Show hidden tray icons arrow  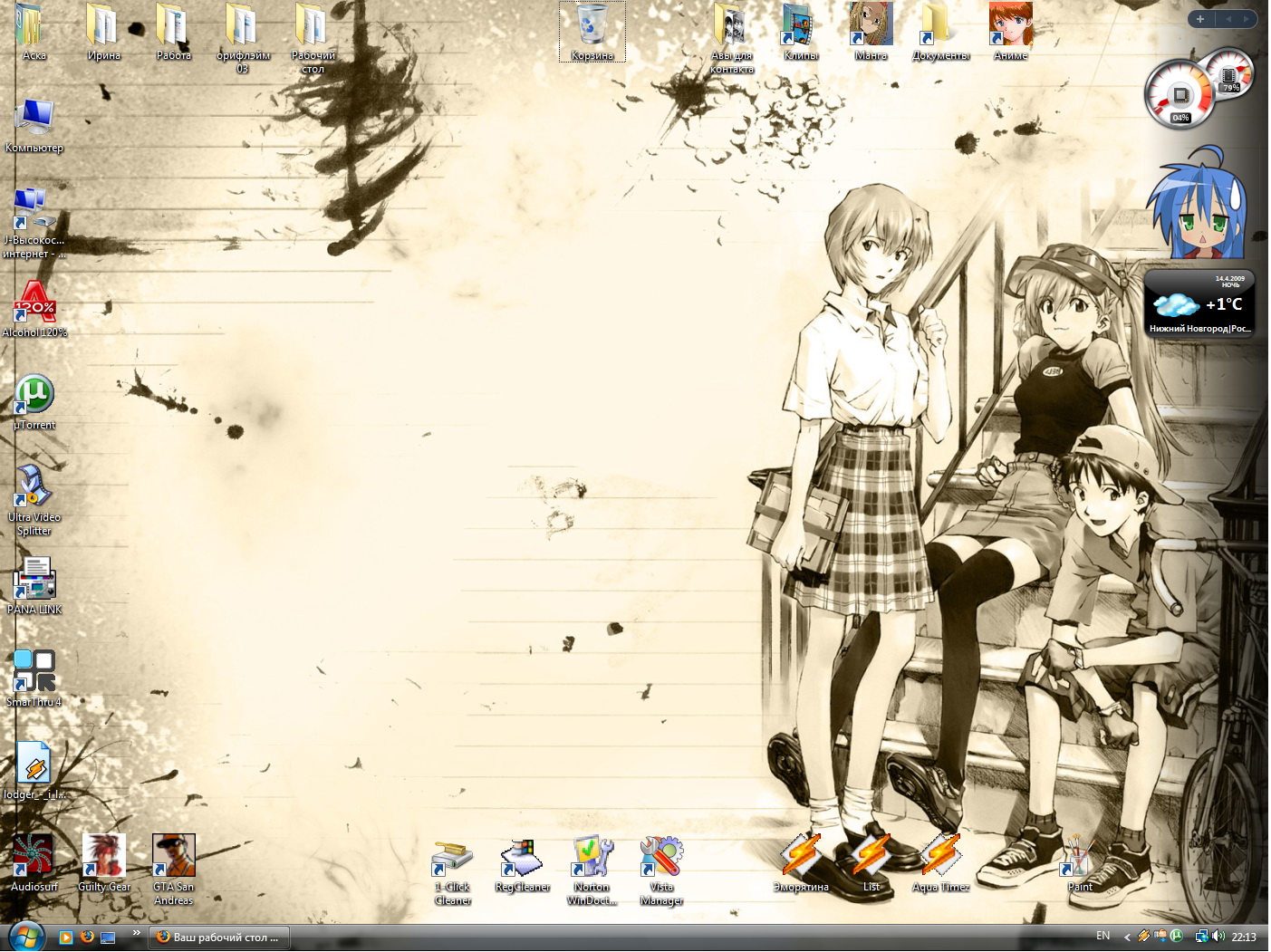click(1127, 938)
